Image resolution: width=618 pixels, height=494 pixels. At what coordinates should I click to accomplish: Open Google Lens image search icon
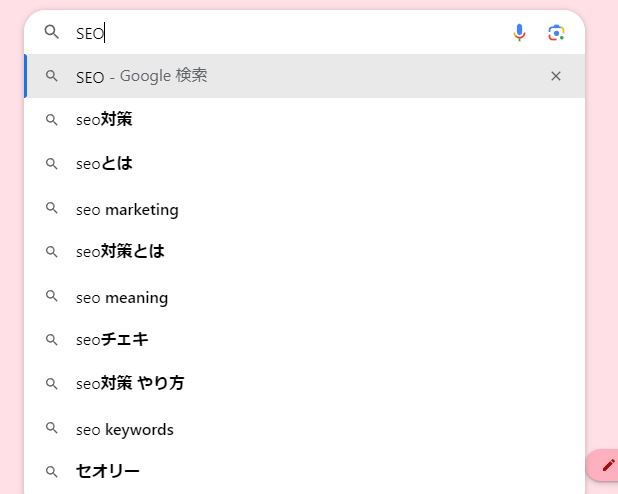pyautogui.click(x=556, y=33)
